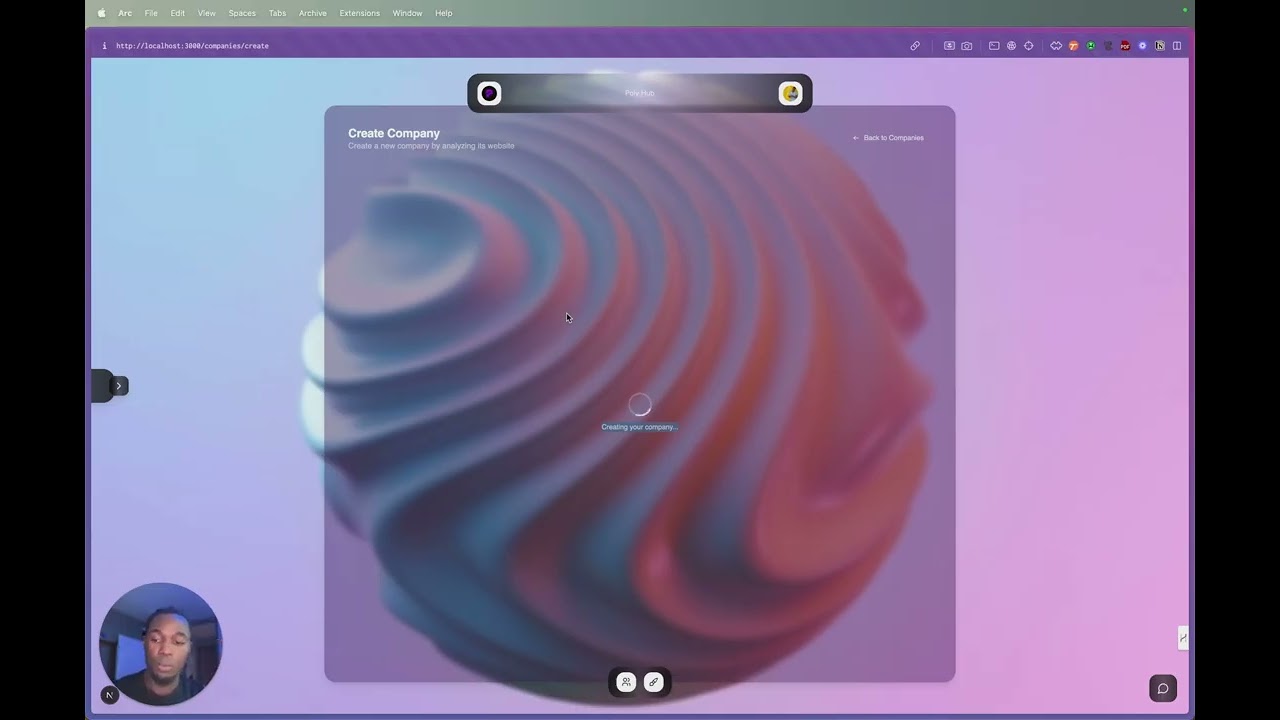Screen dimensions: 1280x720
Task: Click the dark purple logo in Poly Hub bar
Action: click(489, 93)
